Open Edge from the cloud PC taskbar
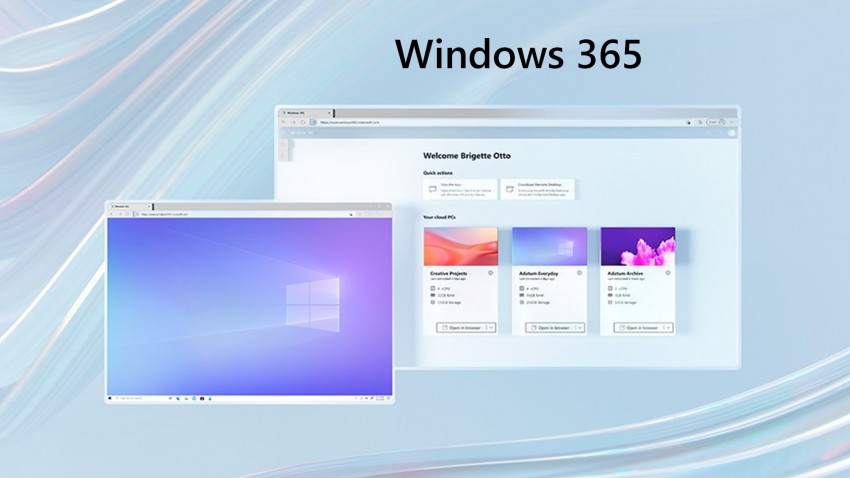 (178, 398)
